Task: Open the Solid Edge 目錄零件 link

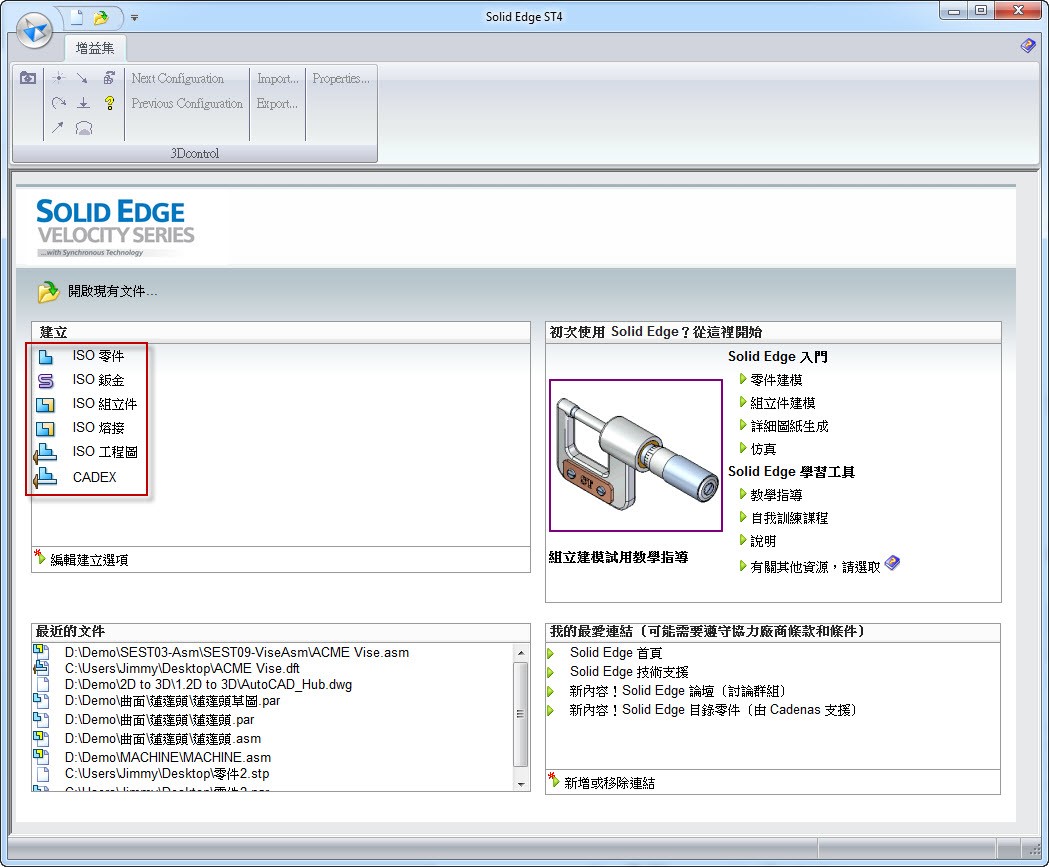Action: click(x=713, y=710)
